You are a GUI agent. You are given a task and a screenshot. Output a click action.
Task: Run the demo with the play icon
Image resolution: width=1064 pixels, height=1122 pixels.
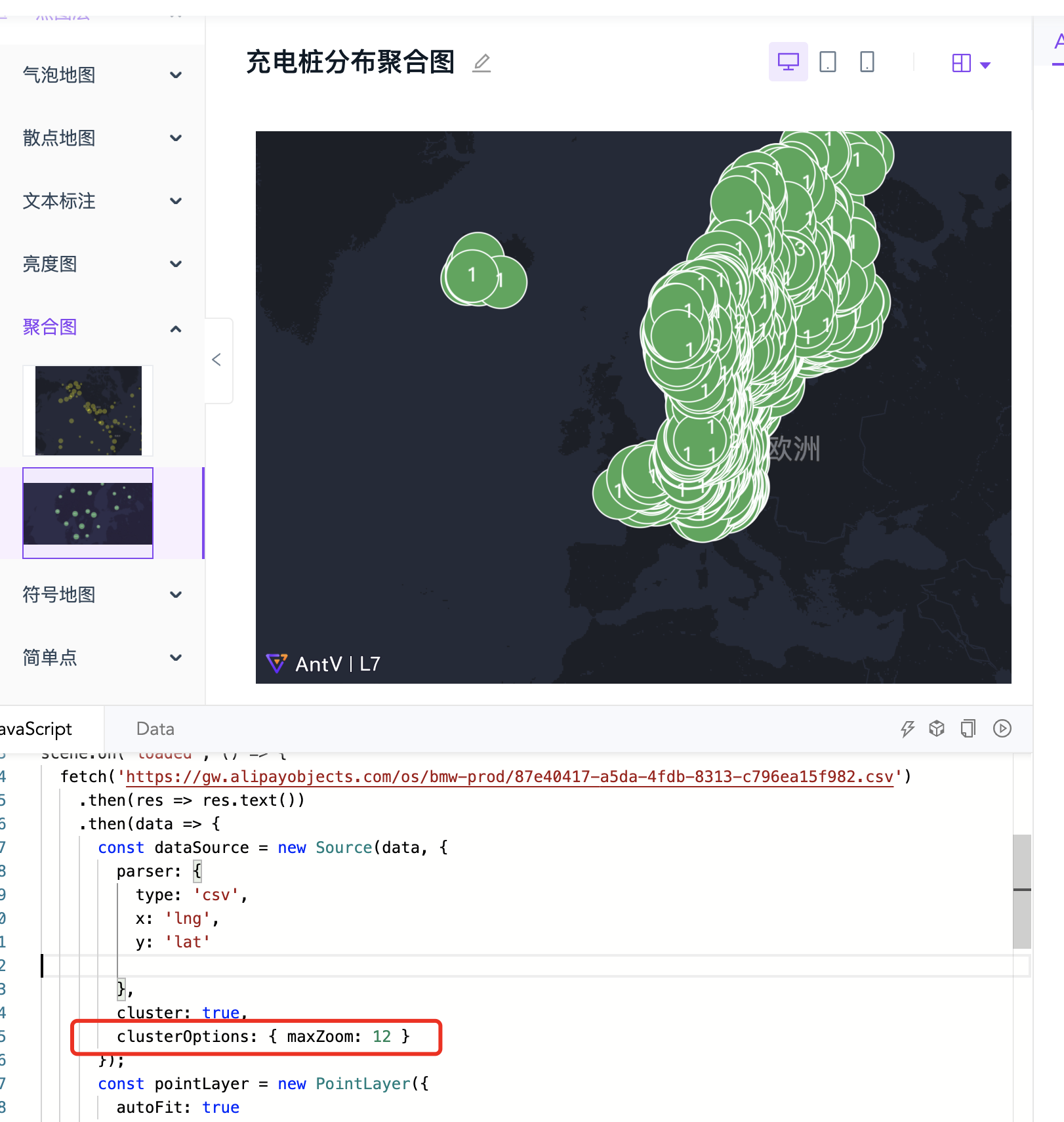coord(1002,728)
